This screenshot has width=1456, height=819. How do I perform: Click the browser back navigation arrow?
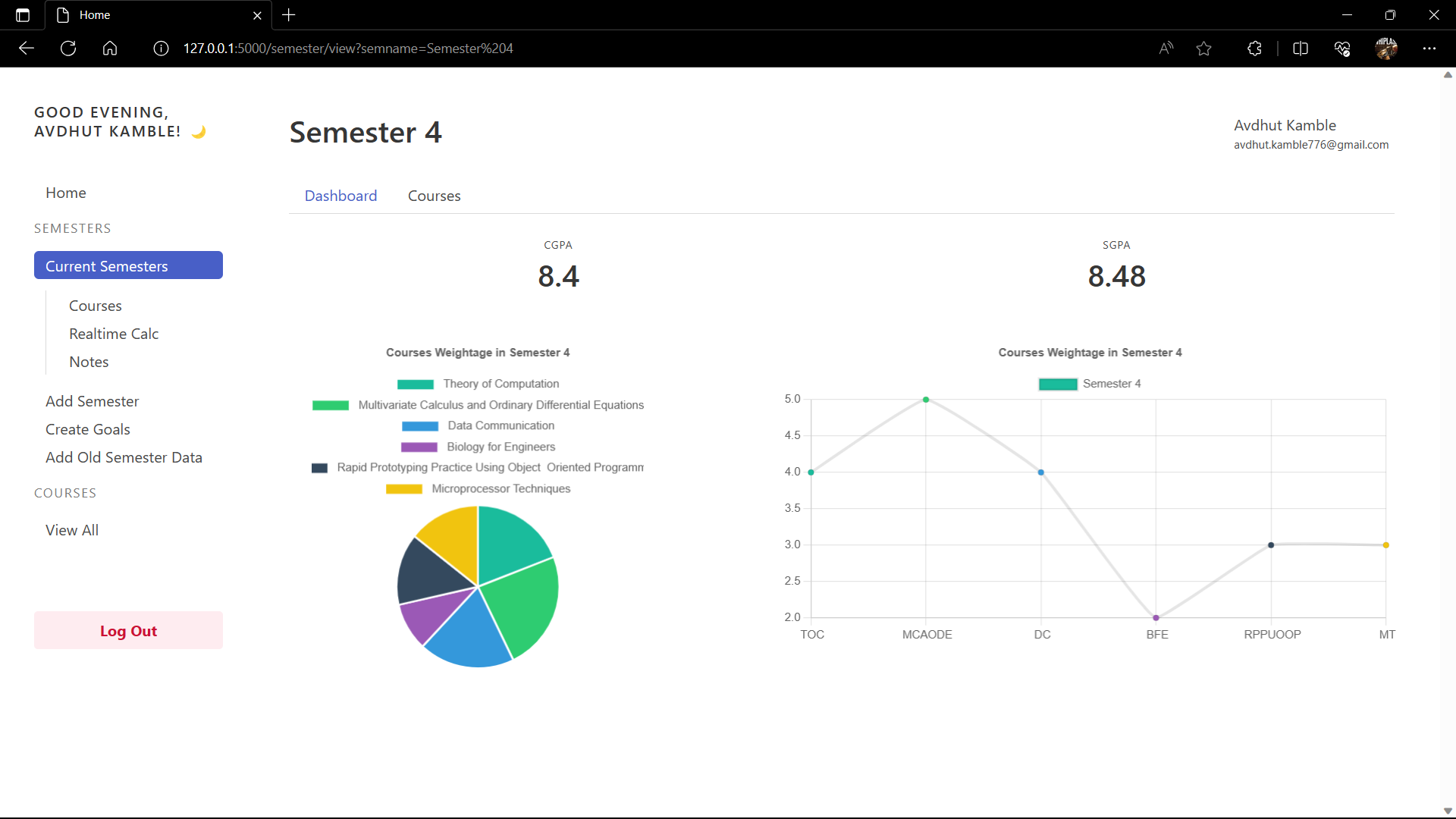click(27, 48)
